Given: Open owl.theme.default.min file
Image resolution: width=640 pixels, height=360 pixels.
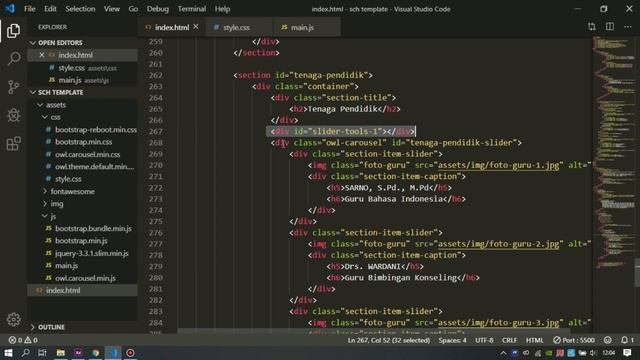Looking at the screenshot, I should click(95, 167).
